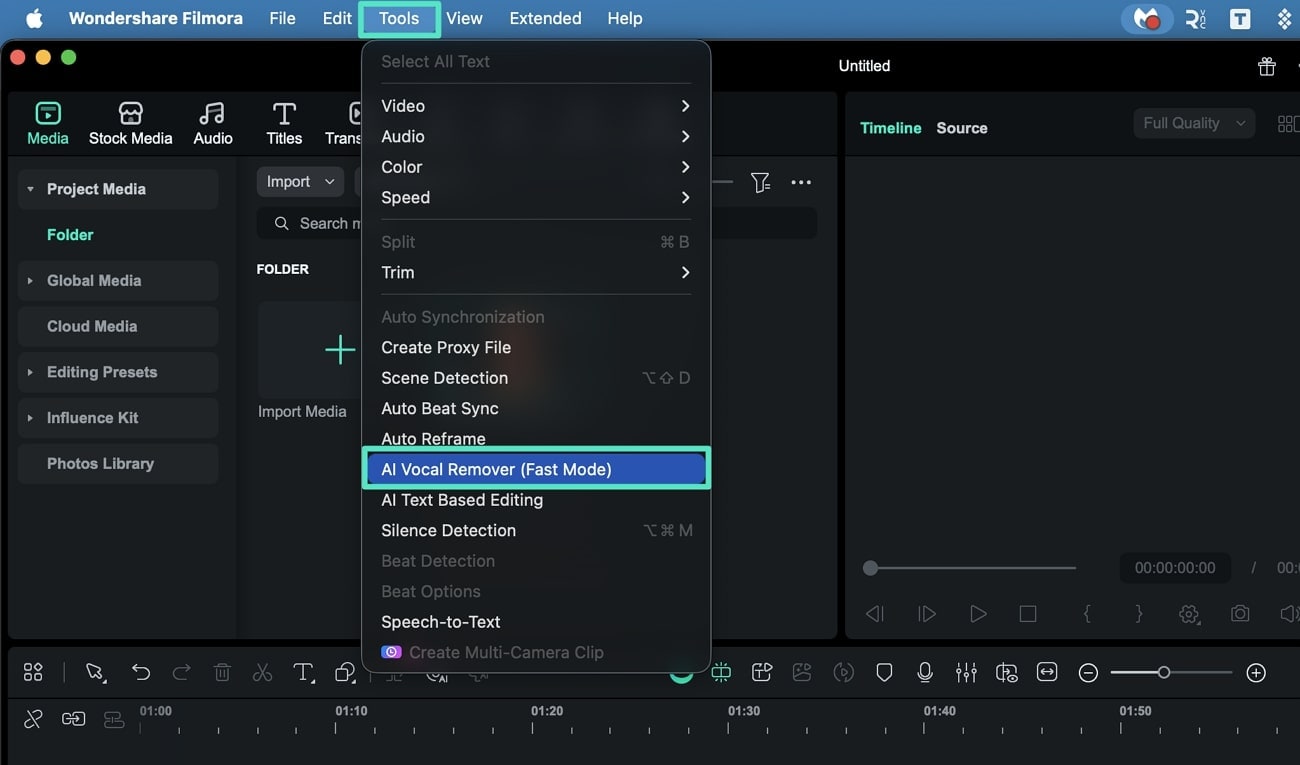This screenshot has height=765, width=1300.
Task: Click the crop shape tool icon
Action: click(x=345, y=672)
